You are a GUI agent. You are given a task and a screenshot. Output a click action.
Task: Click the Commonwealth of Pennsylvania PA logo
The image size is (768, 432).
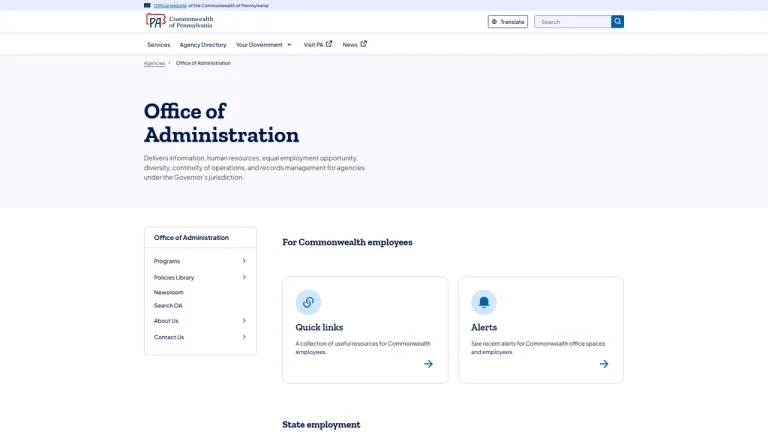(179, 22)
